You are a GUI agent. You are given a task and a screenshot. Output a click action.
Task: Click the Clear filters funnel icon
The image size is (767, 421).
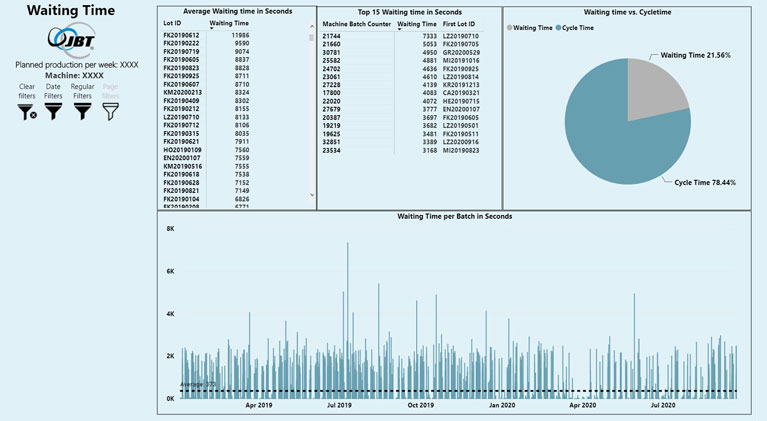pos(27,112)
